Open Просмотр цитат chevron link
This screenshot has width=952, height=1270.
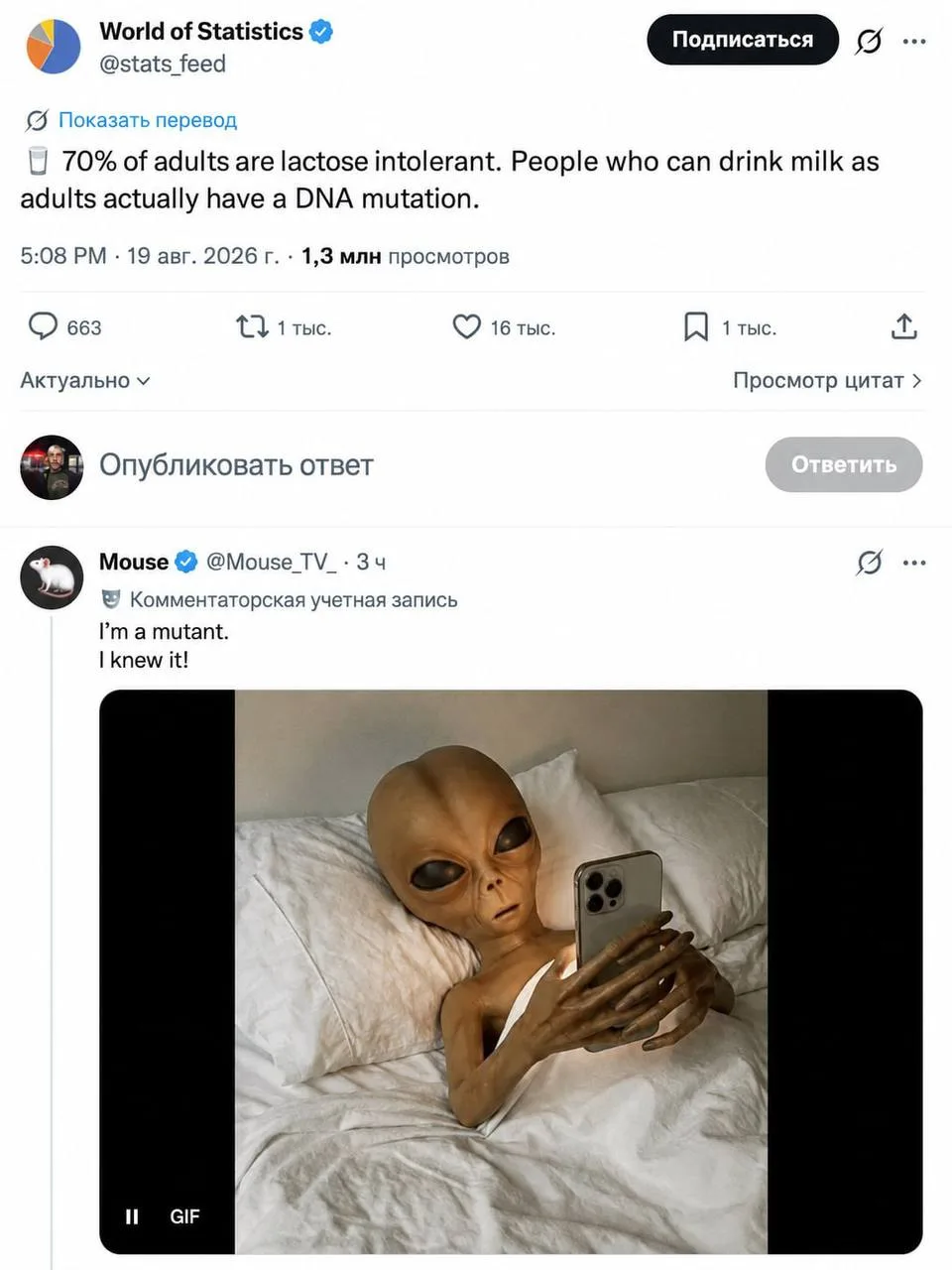(827, 380)
